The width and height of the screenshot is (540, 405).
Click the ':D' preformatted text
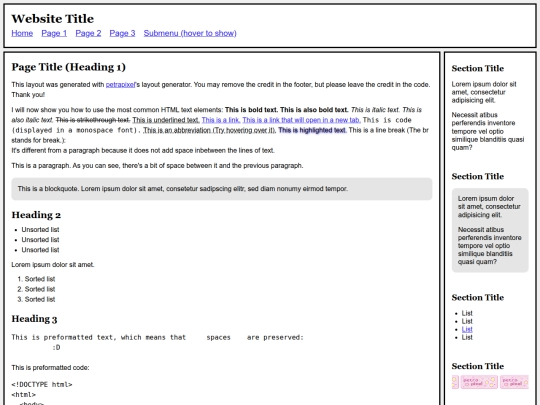tap(56, 347)
